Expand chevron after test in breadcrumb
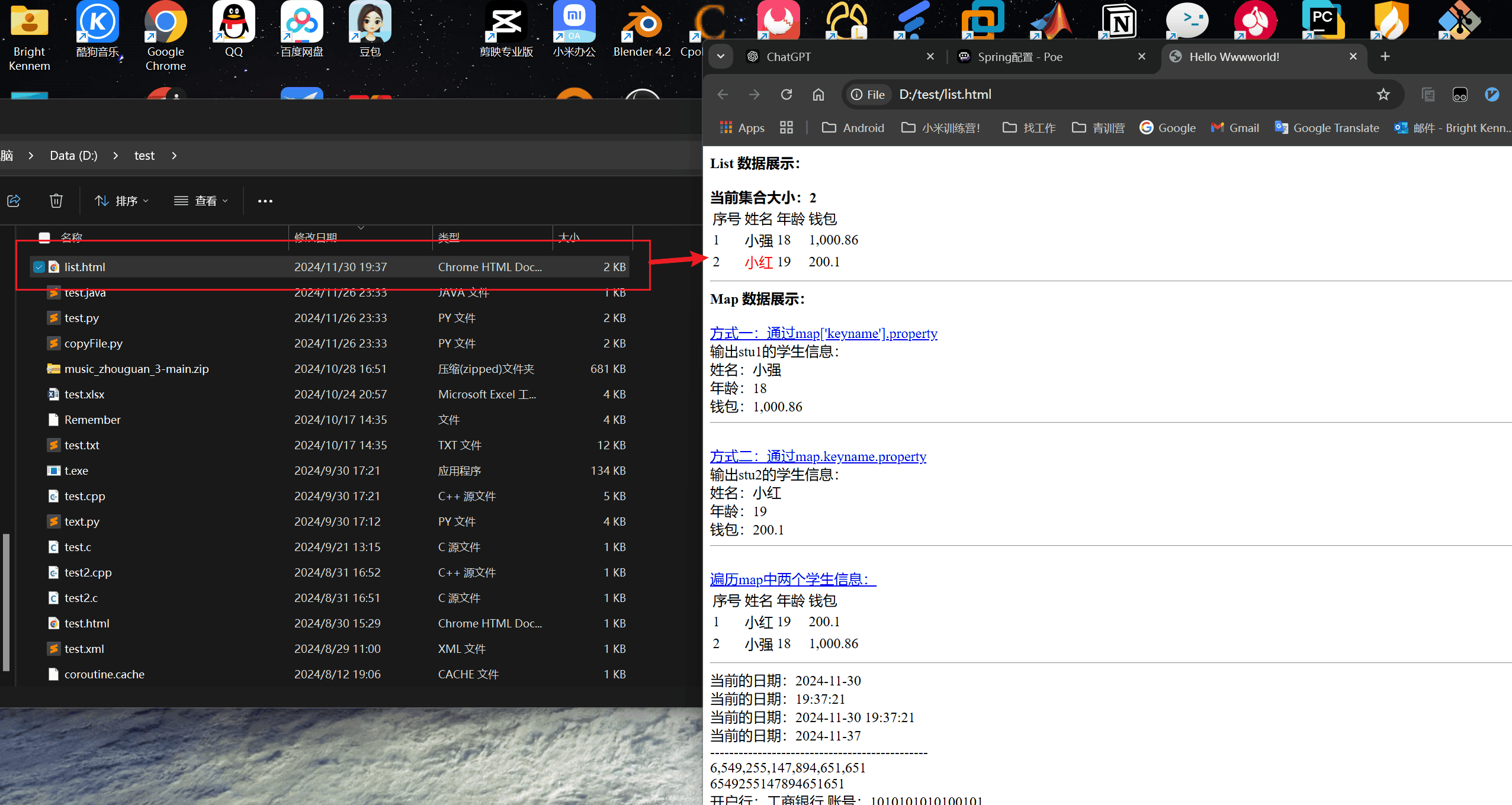Image resolution: width=1512 pixels, height=805 pixels. coord(174,156)
